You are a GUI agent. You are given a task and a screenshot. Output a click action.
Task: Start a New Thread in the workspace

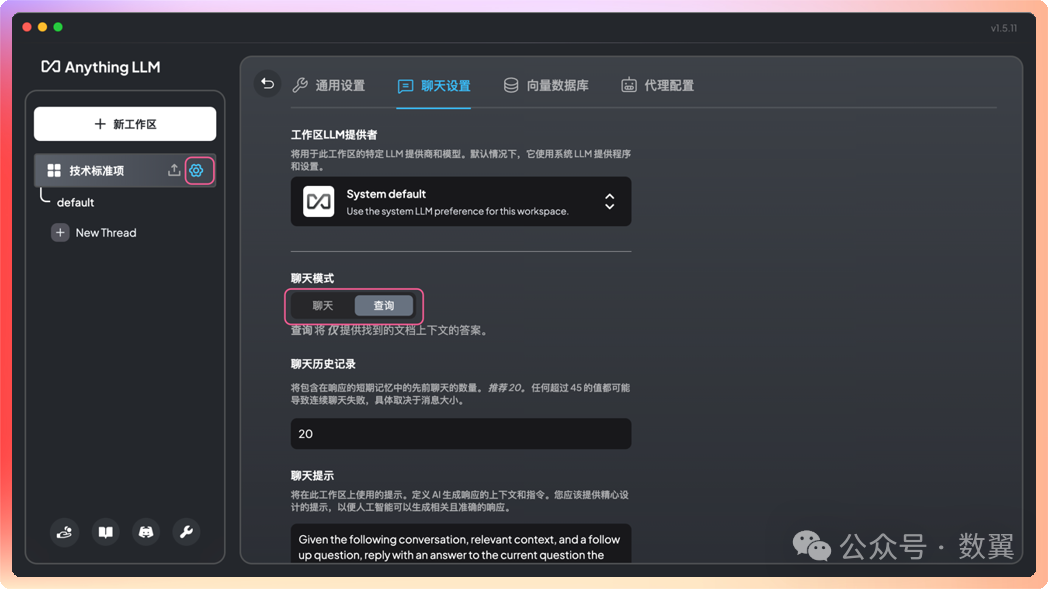(x=104, y=232)
